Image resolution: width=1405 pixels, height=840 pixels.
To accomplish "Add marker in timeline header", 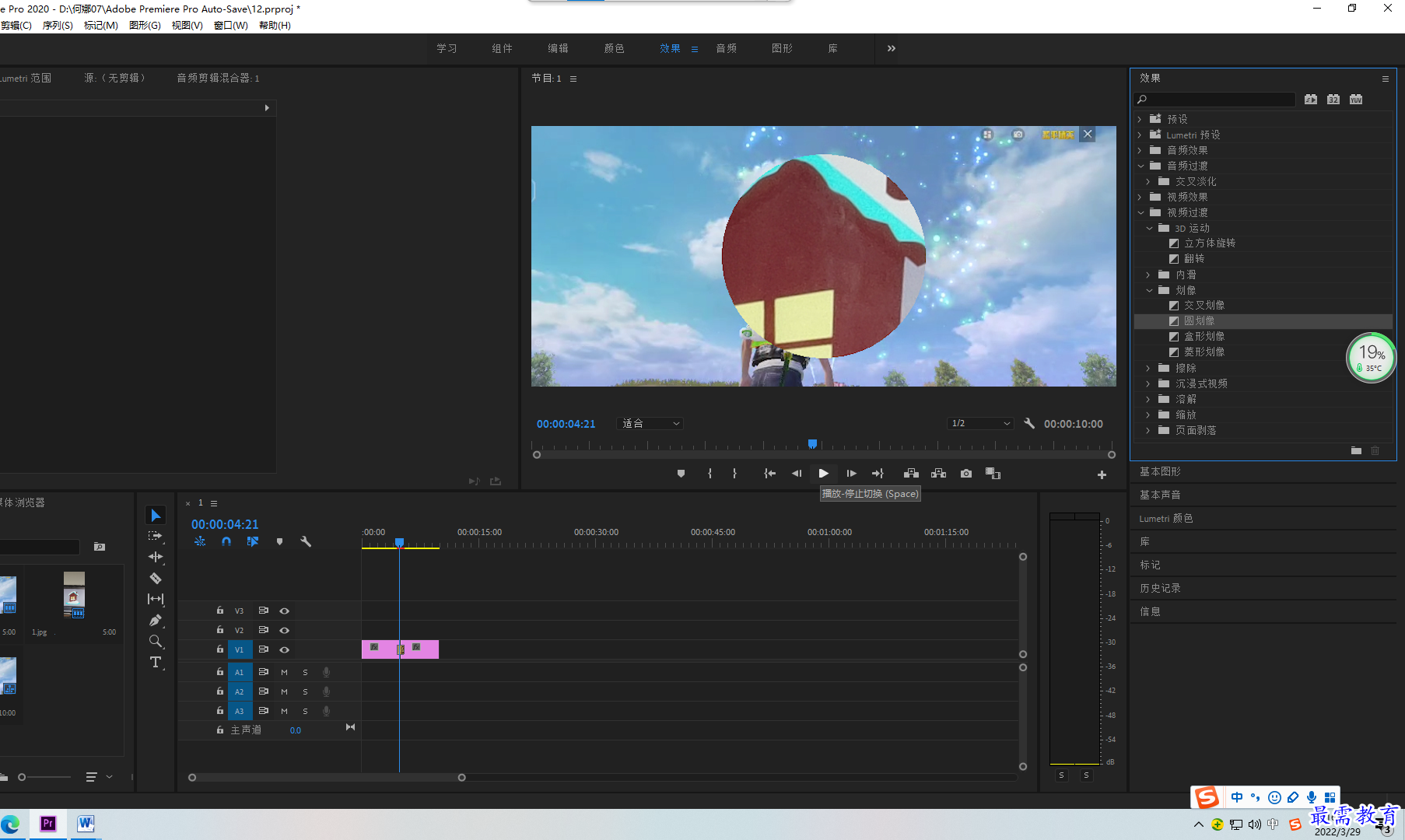I will pos(279,541).
